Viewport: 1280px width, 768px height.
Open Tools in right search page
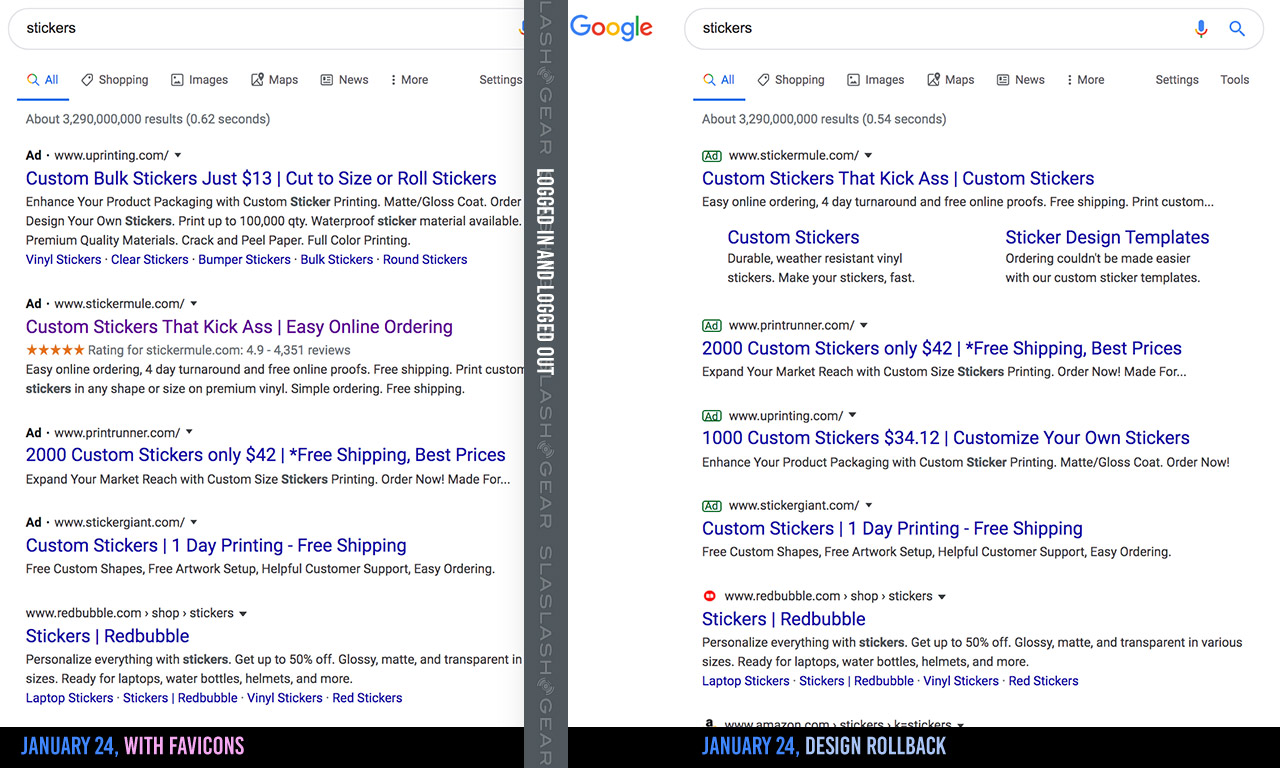tap(1235, 80)
